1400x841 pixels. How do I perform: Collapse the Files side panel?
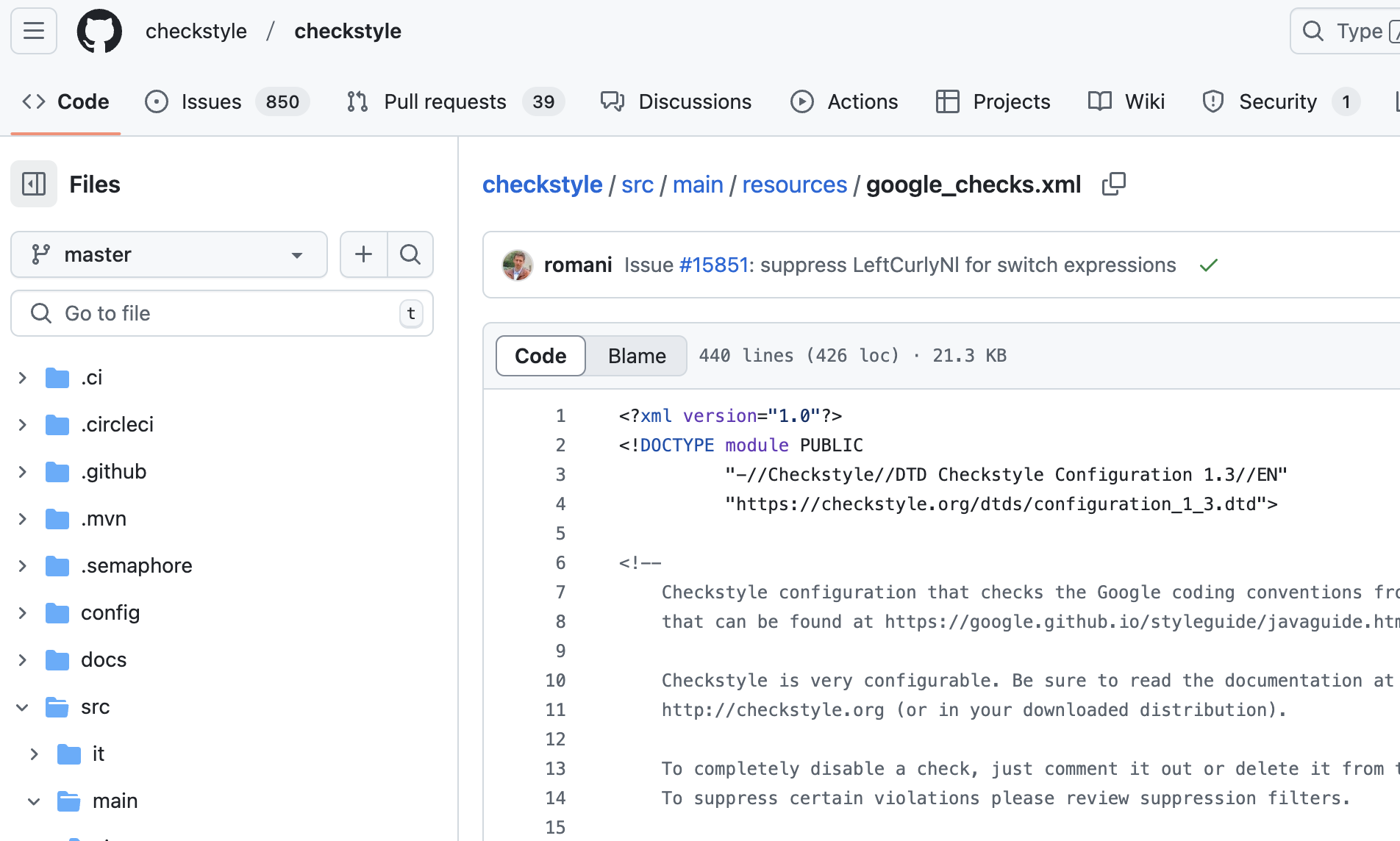[x=33, y=184]
